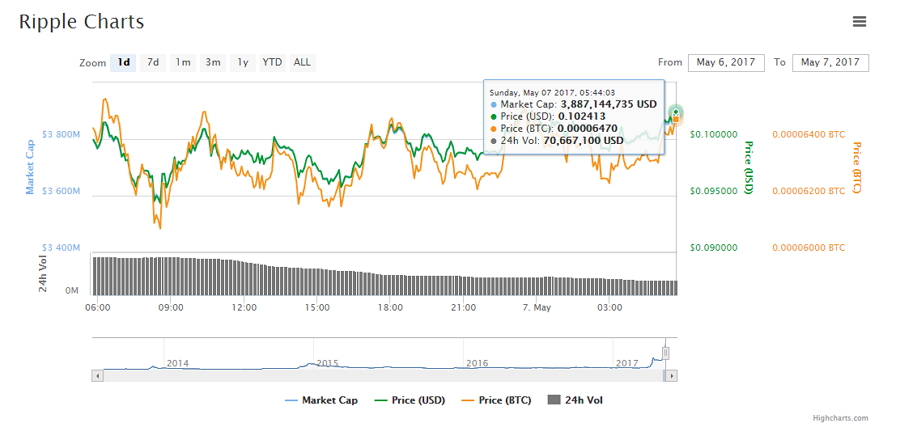
Task: Open the Highcharts.com credit link
Action: (840, 418)
